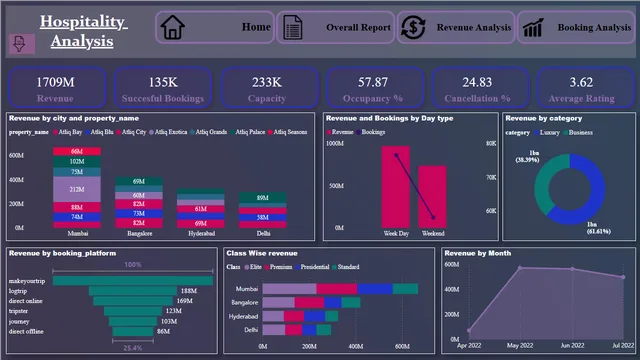Click the 'Revenue by Month' chart title
Image resolution: width=640 pixels, height=360 pixels.
click(478, 253)
